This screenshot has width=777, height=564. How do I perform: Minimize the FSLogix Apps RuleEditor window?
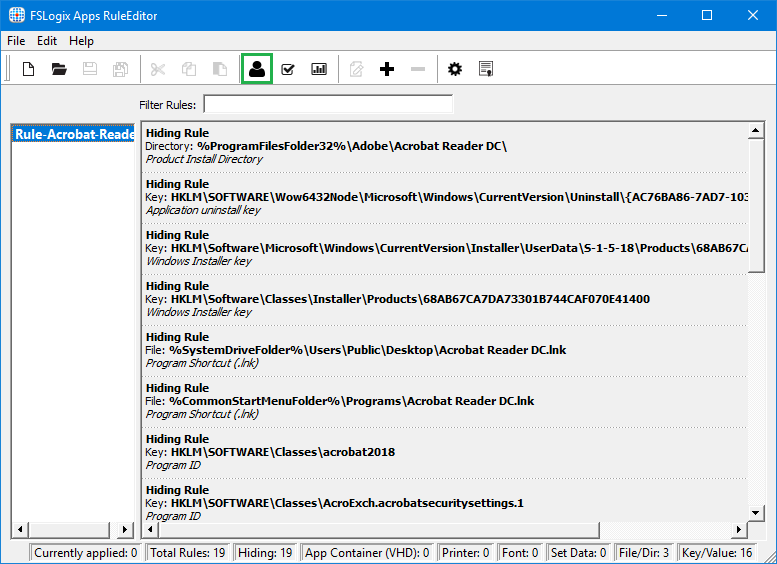(662, 15)
